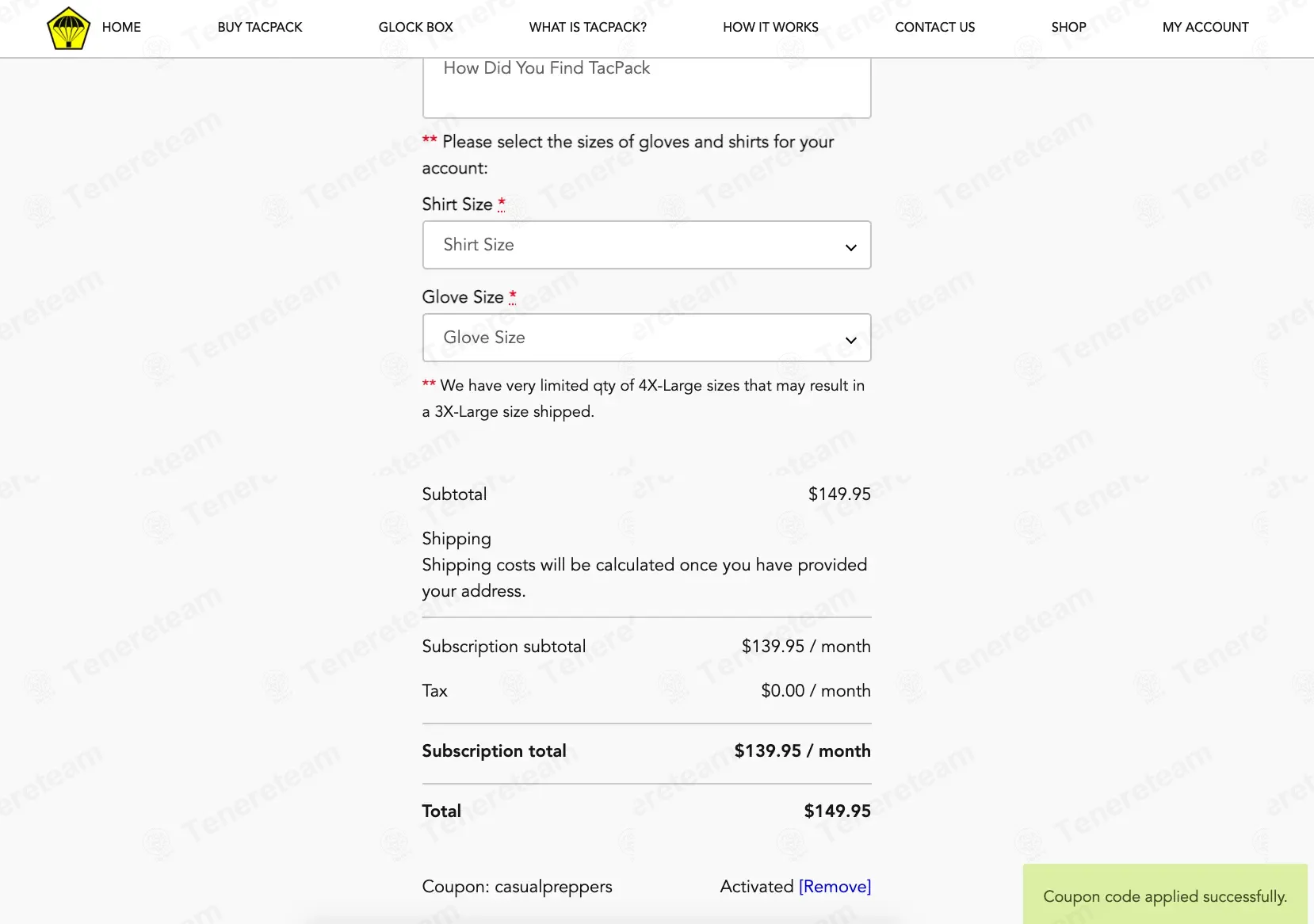Select GLOCK BOX in the navigation
This screenshot has width=1314, height=924.
pos(416,27)
